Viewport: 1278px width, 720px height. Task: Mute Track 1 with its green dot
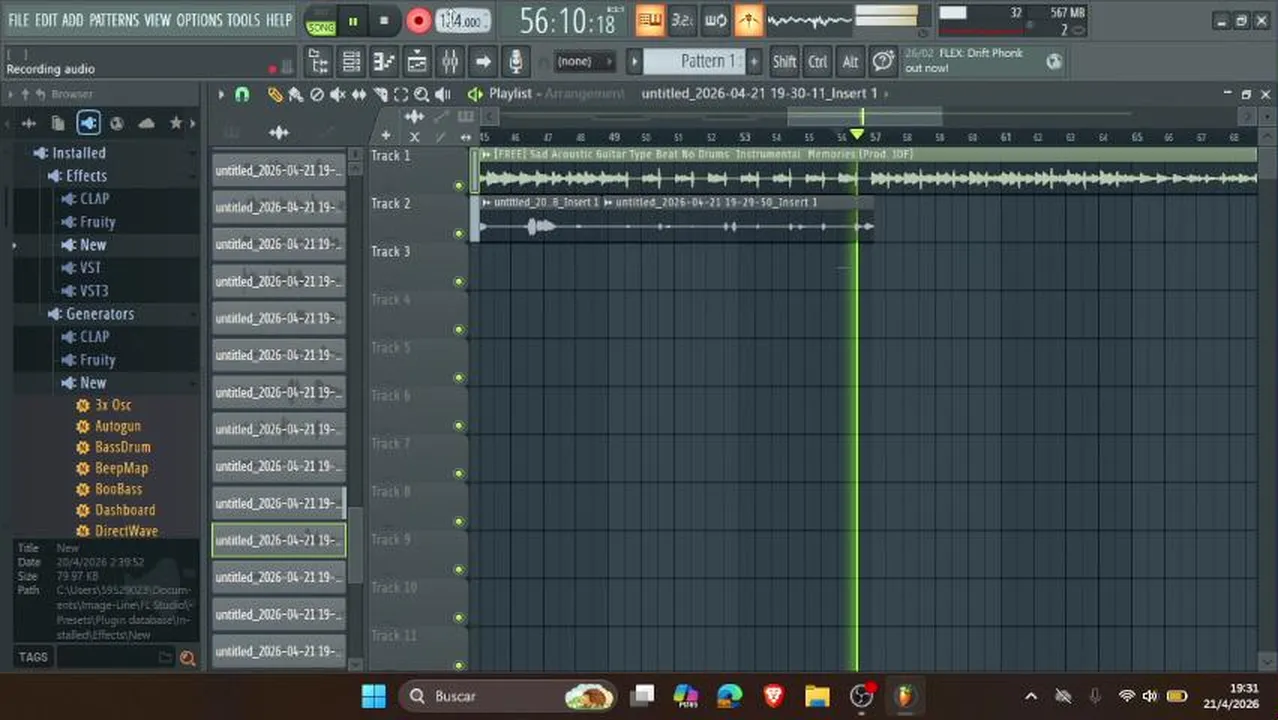pyautogui.click(x=459, y=186)
